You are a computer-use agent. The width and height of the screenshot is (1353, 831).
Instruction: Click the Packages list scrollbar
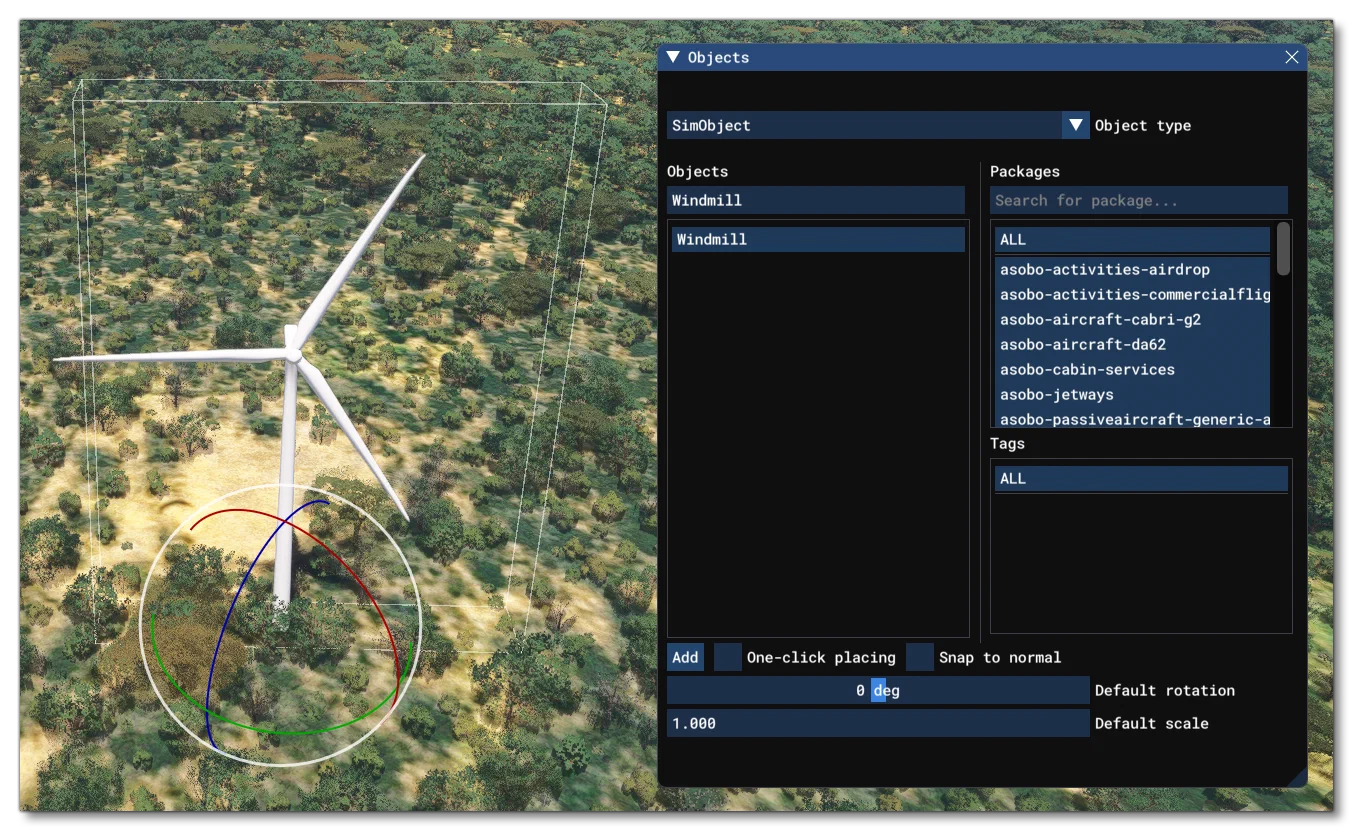[1283, 249]
